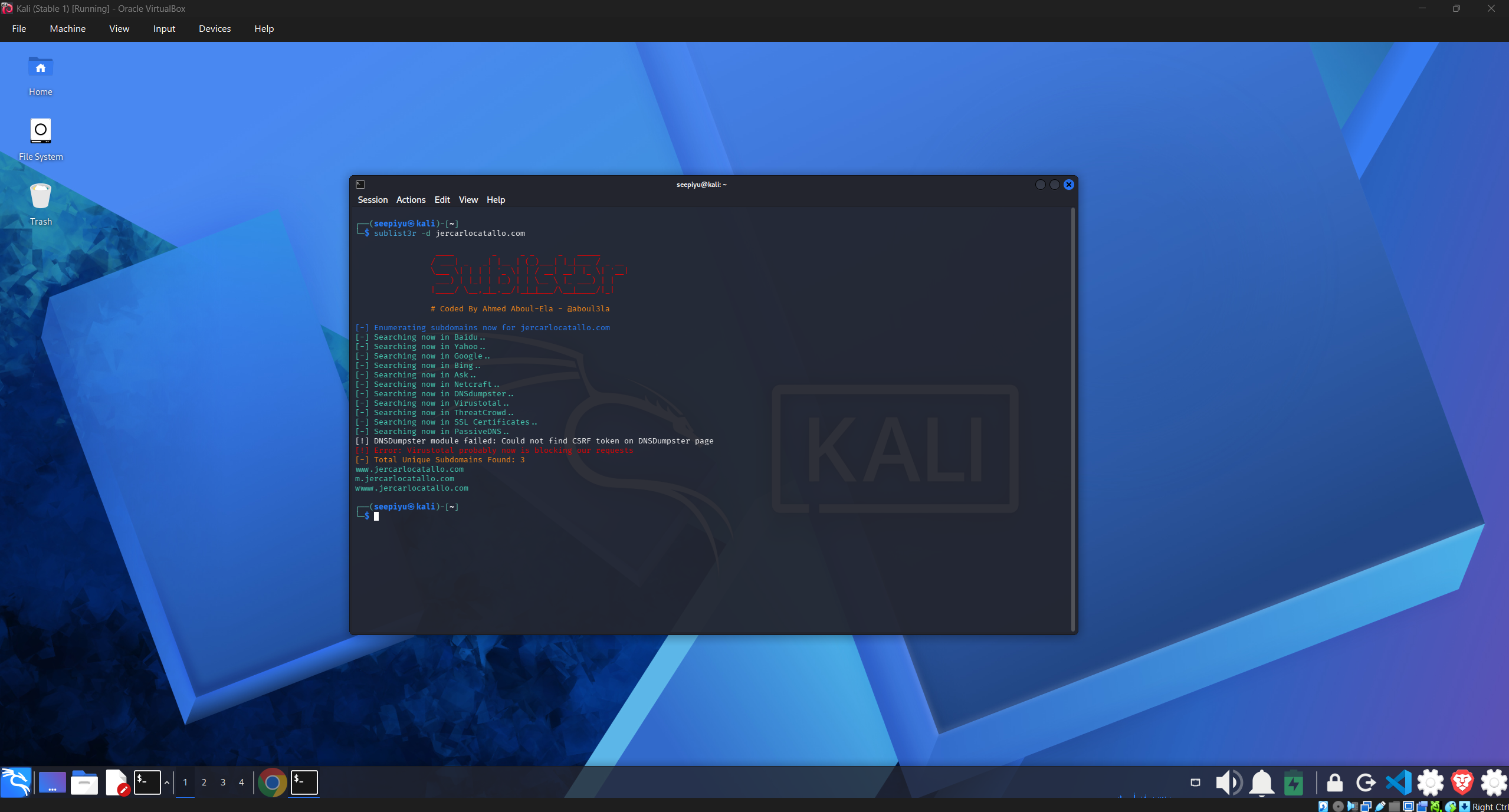Open the VirtualBox Input menu
1509x812 pixels.
164,28
